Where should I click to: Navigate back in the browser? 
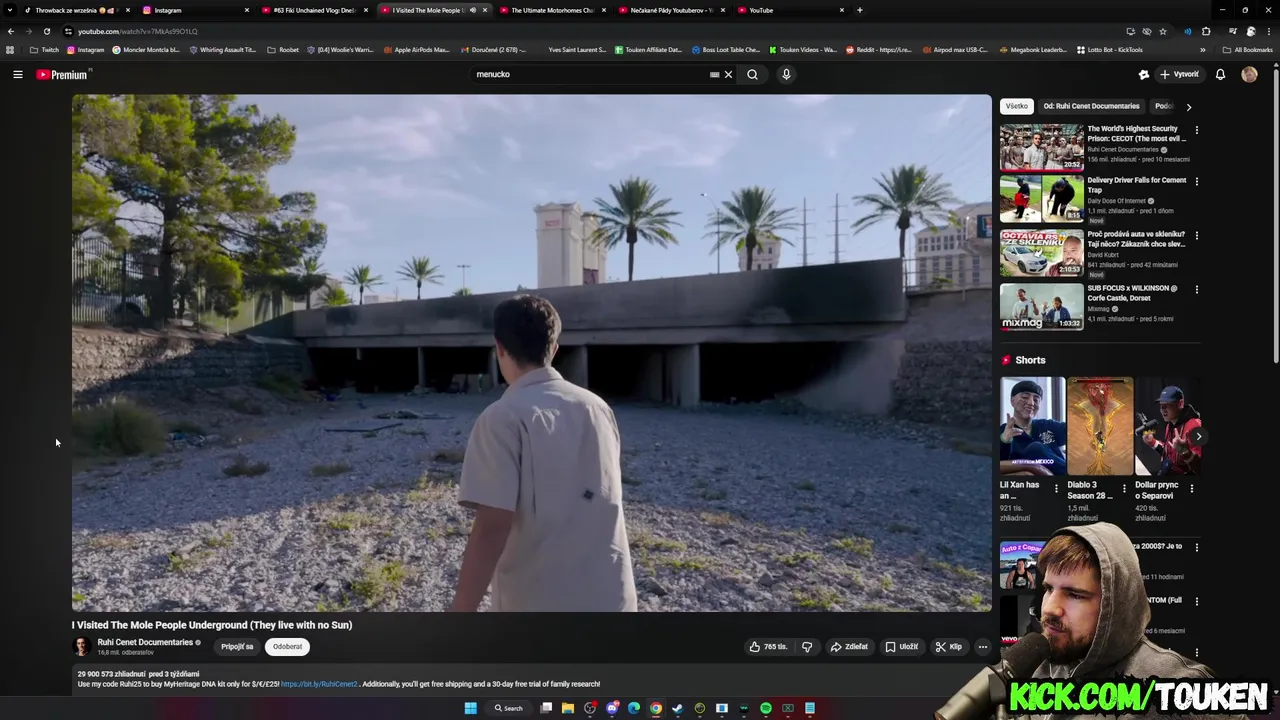point(11,31)
